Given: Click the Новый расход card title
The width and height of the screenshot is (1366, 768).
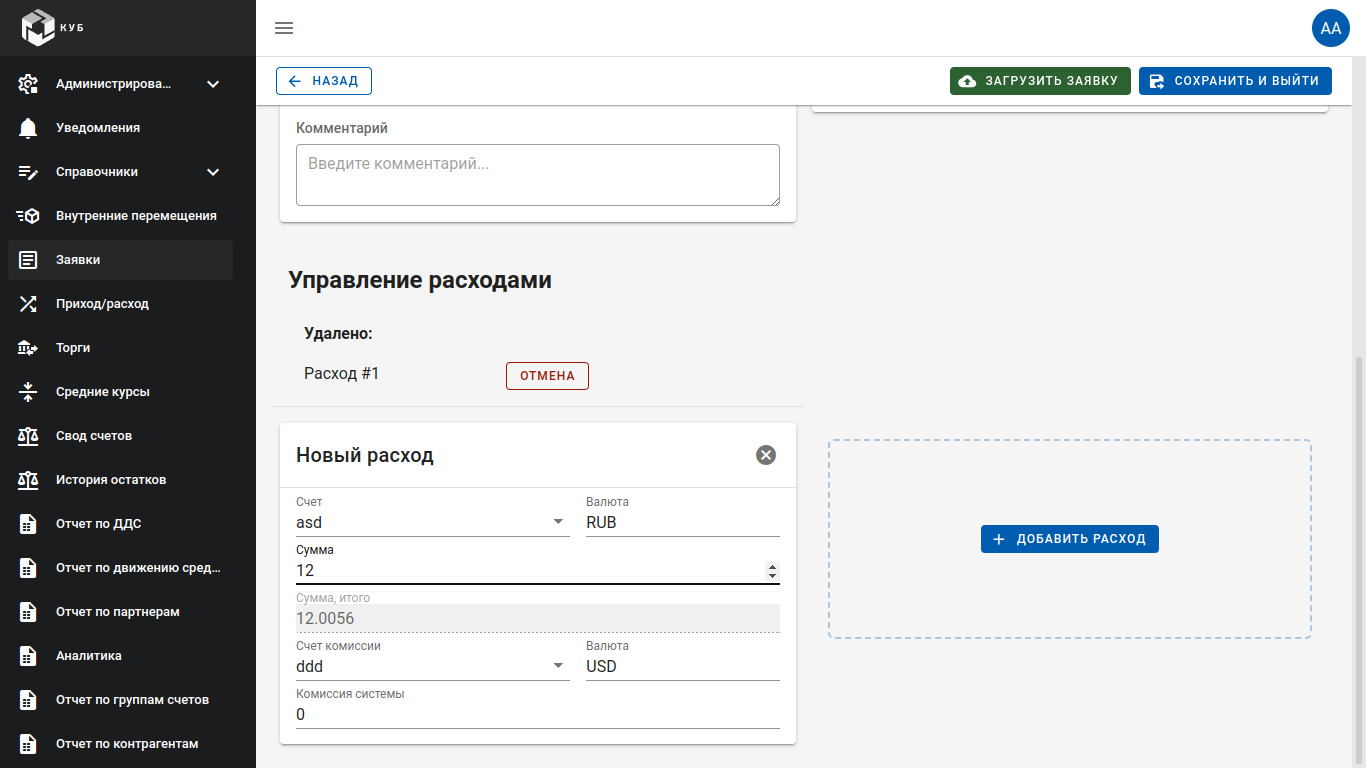Looking at the screenshot, I should click(x=365, y=455).
